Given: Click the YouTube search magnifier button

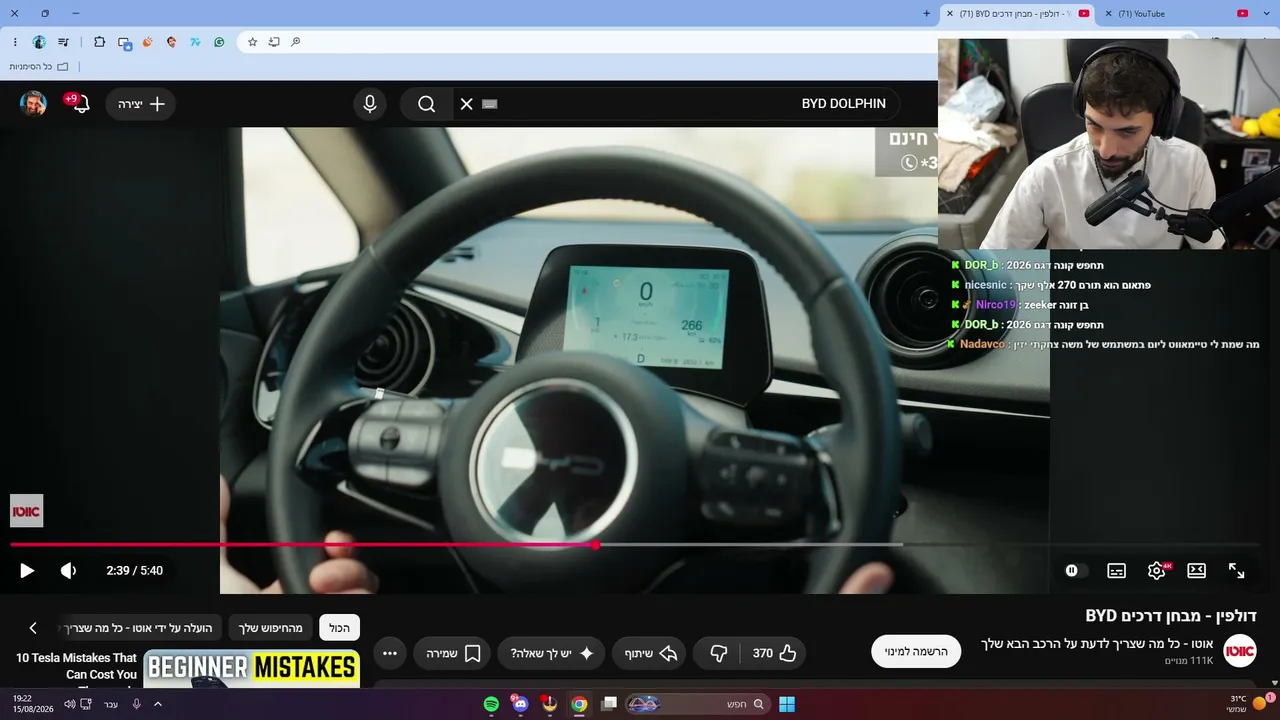Looking at the screenshot, I should coord(427,104).
